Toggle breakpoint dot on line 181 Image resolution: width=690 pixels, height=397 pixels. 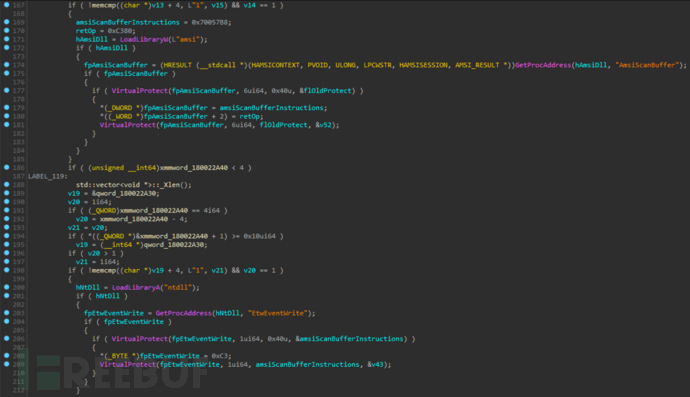7,125
